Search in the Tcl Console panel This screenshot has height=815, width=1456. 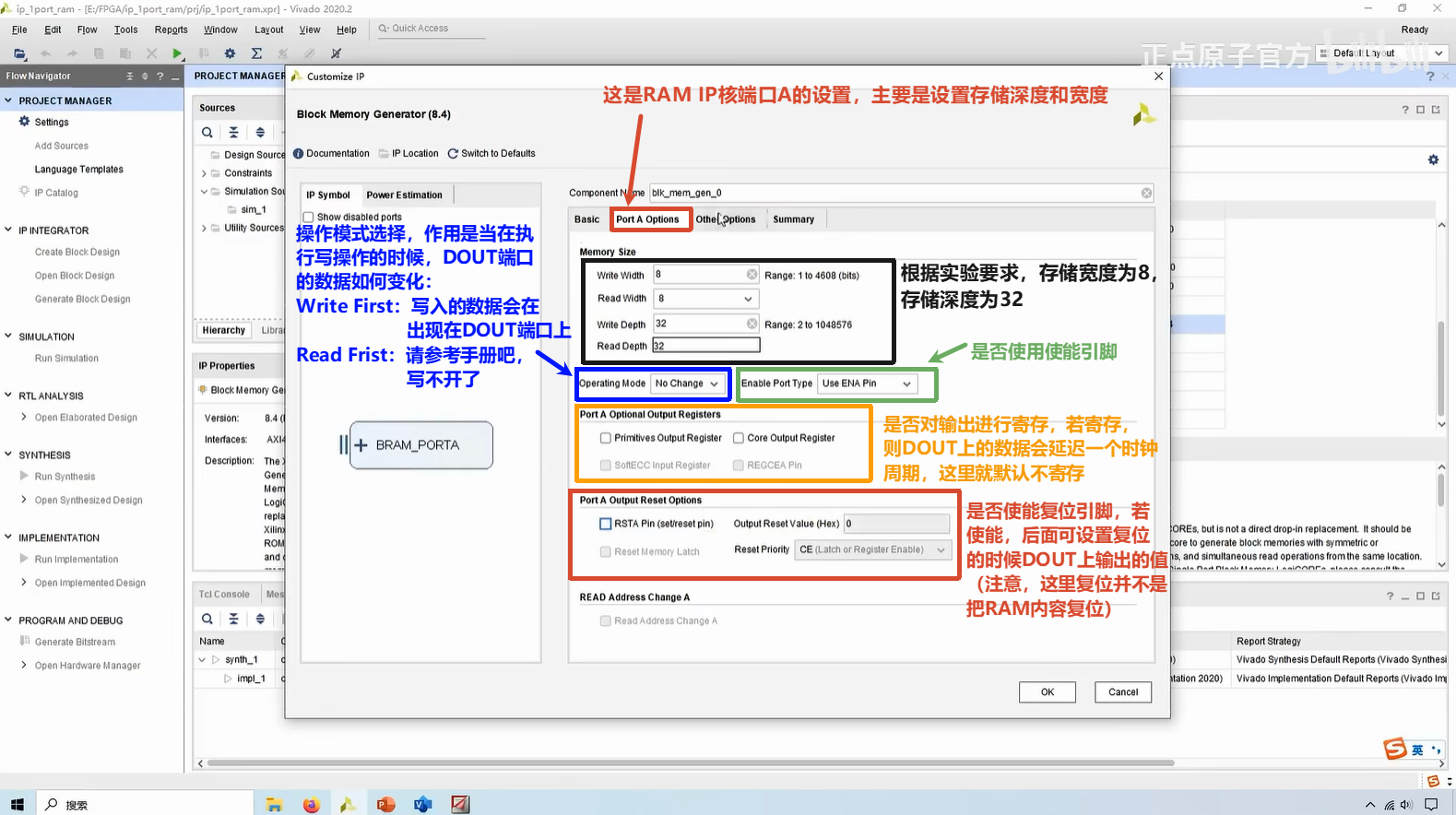[x=207, y=619]
